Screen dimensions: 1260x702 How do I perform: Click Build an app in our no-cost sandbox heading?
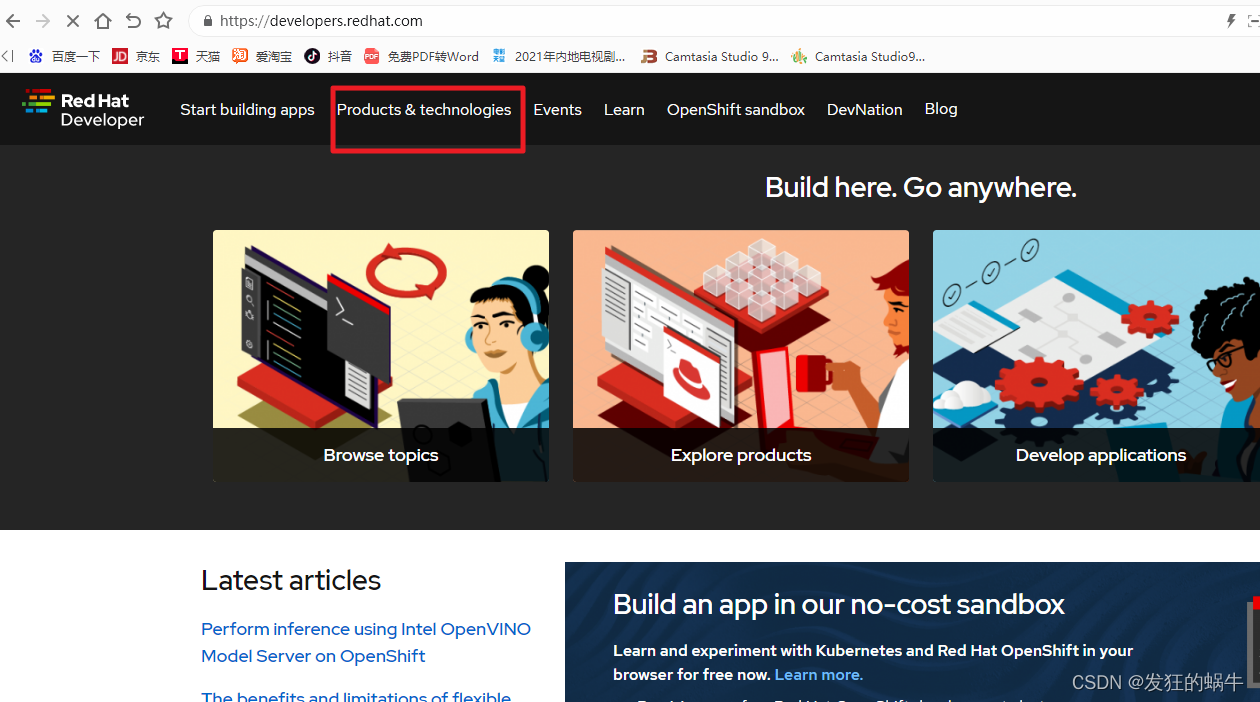click(839, 604)
